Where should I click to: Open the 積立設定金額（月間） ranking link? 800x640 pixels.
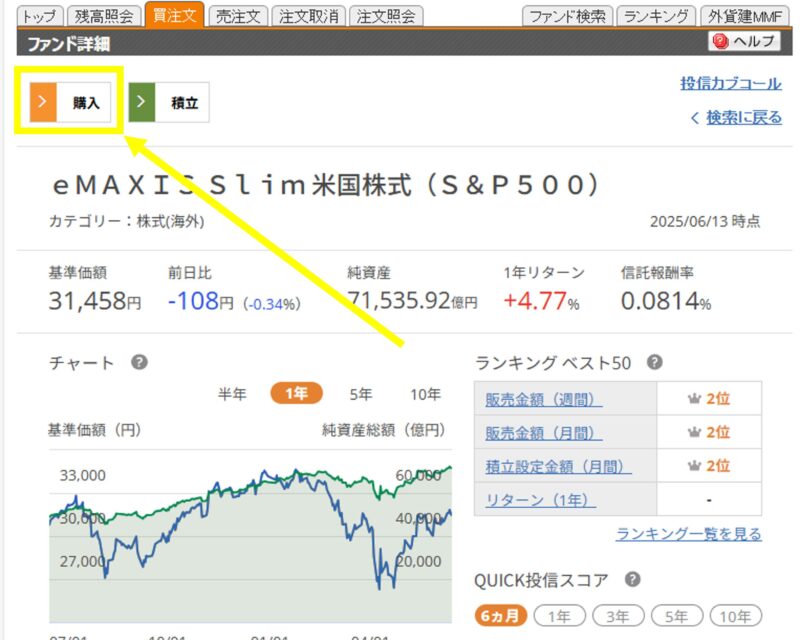[558, 466]
